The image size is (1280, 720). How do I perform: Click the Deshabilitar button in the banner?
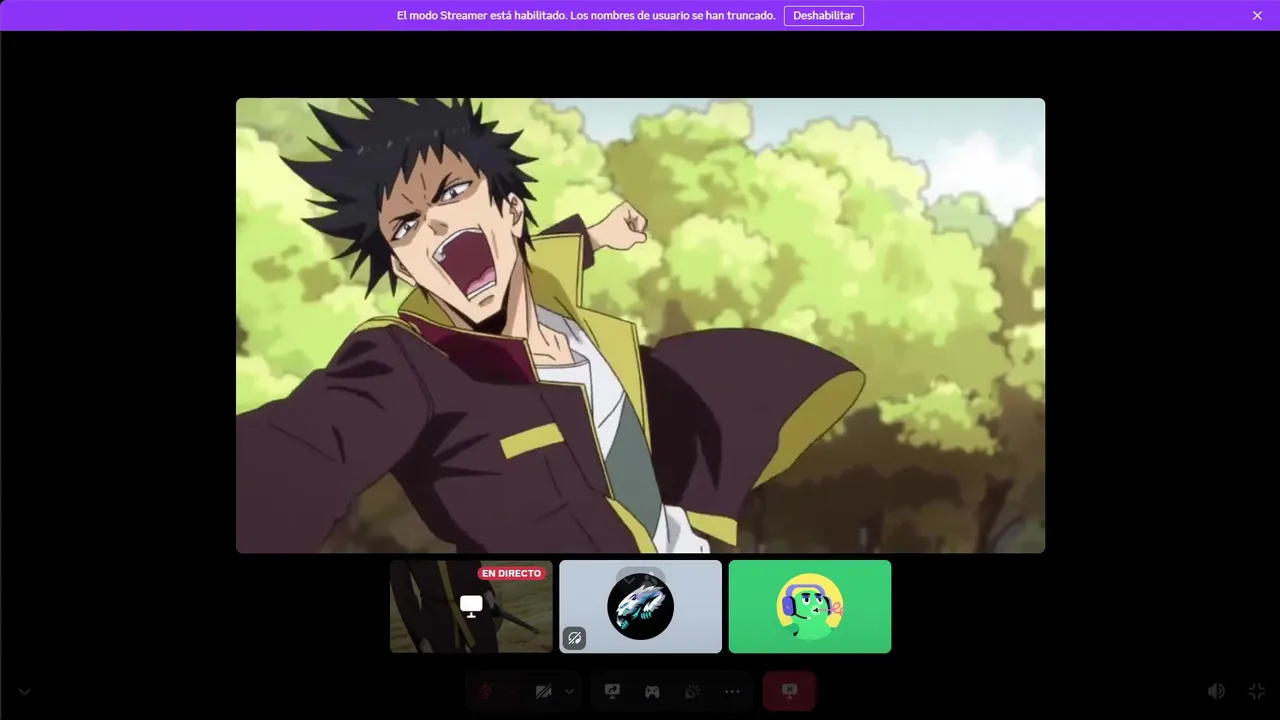[x=824, y=16]
